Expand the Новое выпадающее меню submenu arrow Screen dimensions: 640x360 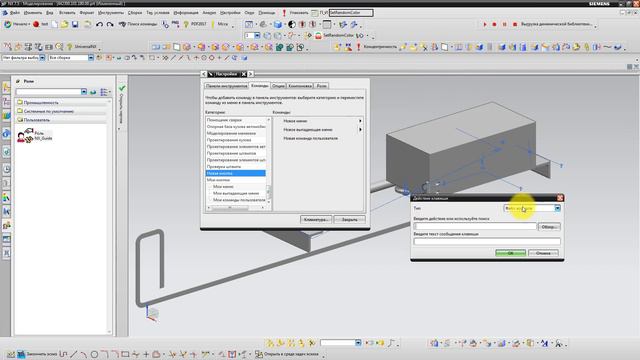click(360, 129)
